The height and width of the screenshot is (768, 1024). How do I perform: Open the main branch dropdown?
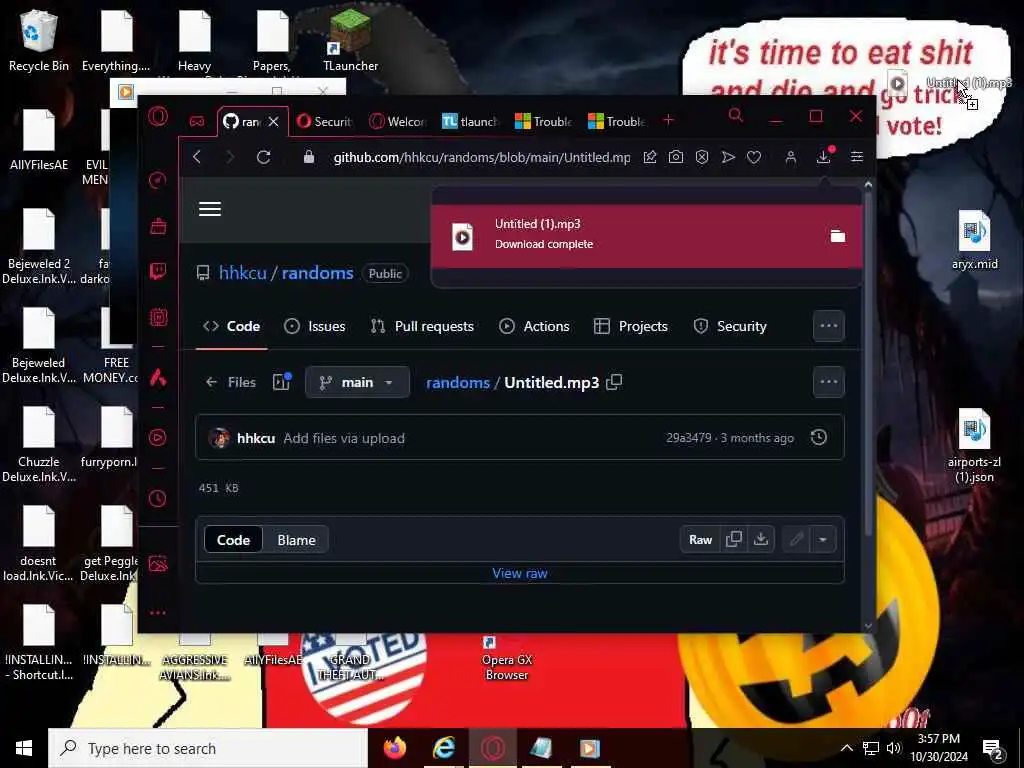(x=357, y=382)
